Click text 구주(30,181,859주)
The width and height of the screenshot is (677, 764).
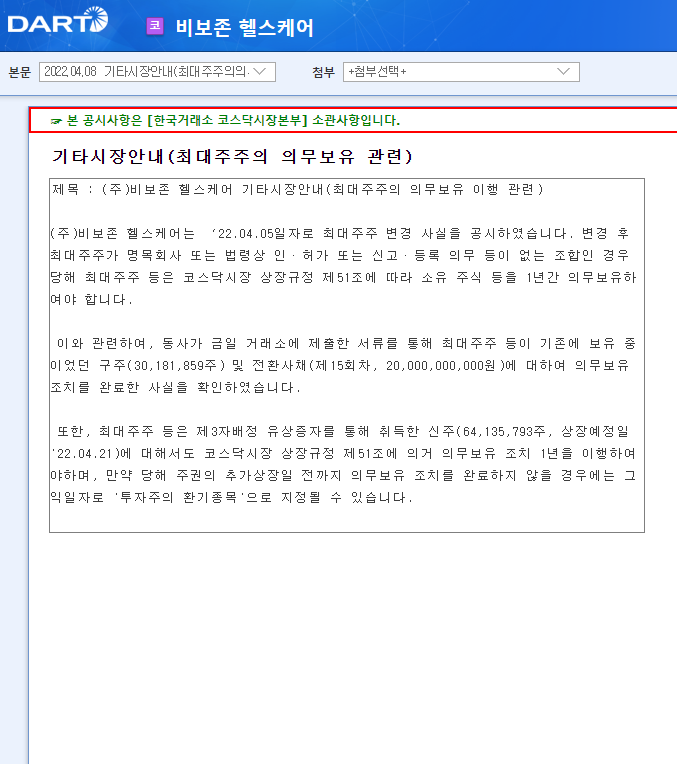click(162, 365)
